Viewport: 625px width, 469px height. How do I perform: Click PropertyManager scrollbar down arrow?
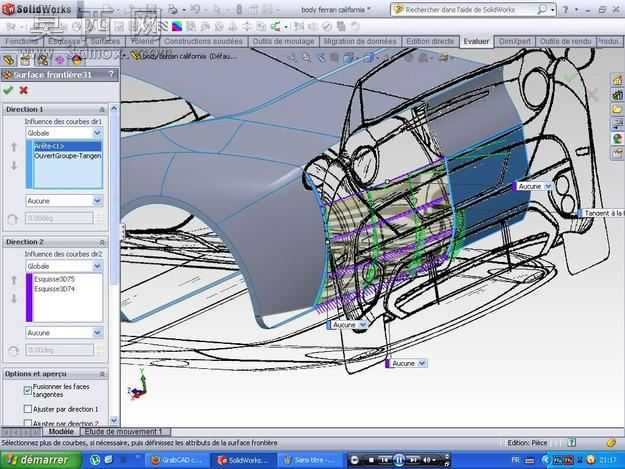[114, 420]
